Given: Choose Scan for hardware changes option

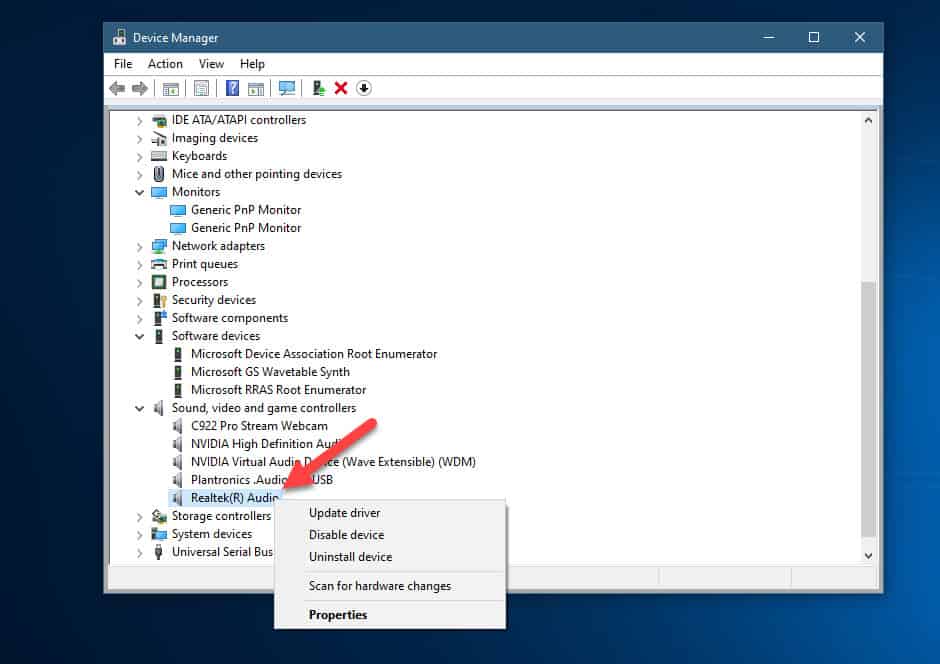Looking at the screenshot, I should coord(390,586).
